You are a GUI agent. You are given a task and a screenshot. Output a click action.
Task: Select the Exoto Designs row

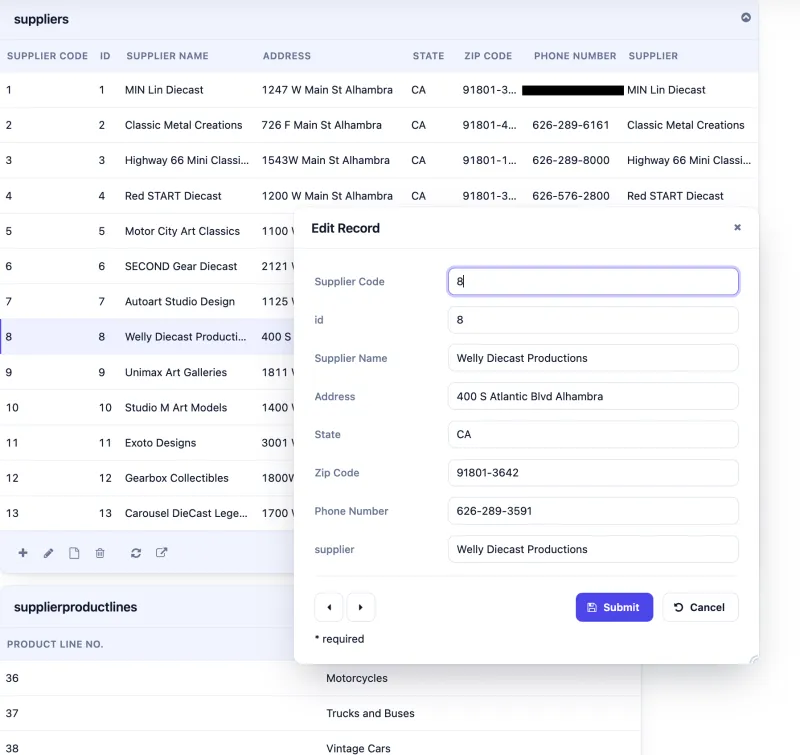[147, 443]
